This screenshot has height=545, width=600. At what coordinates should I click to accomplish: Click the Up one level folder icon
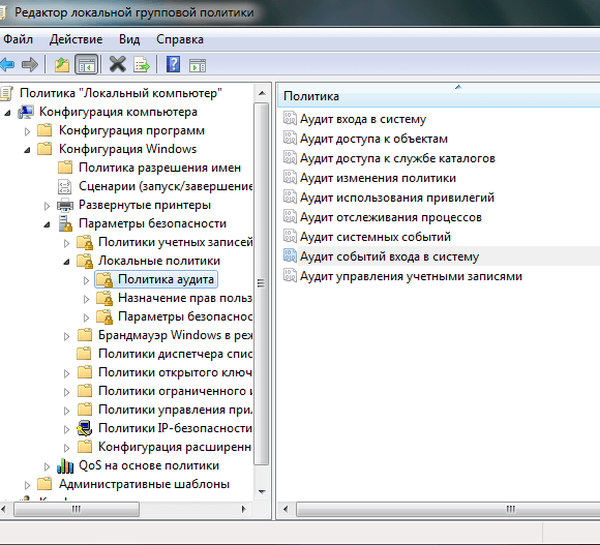(62, 65)
